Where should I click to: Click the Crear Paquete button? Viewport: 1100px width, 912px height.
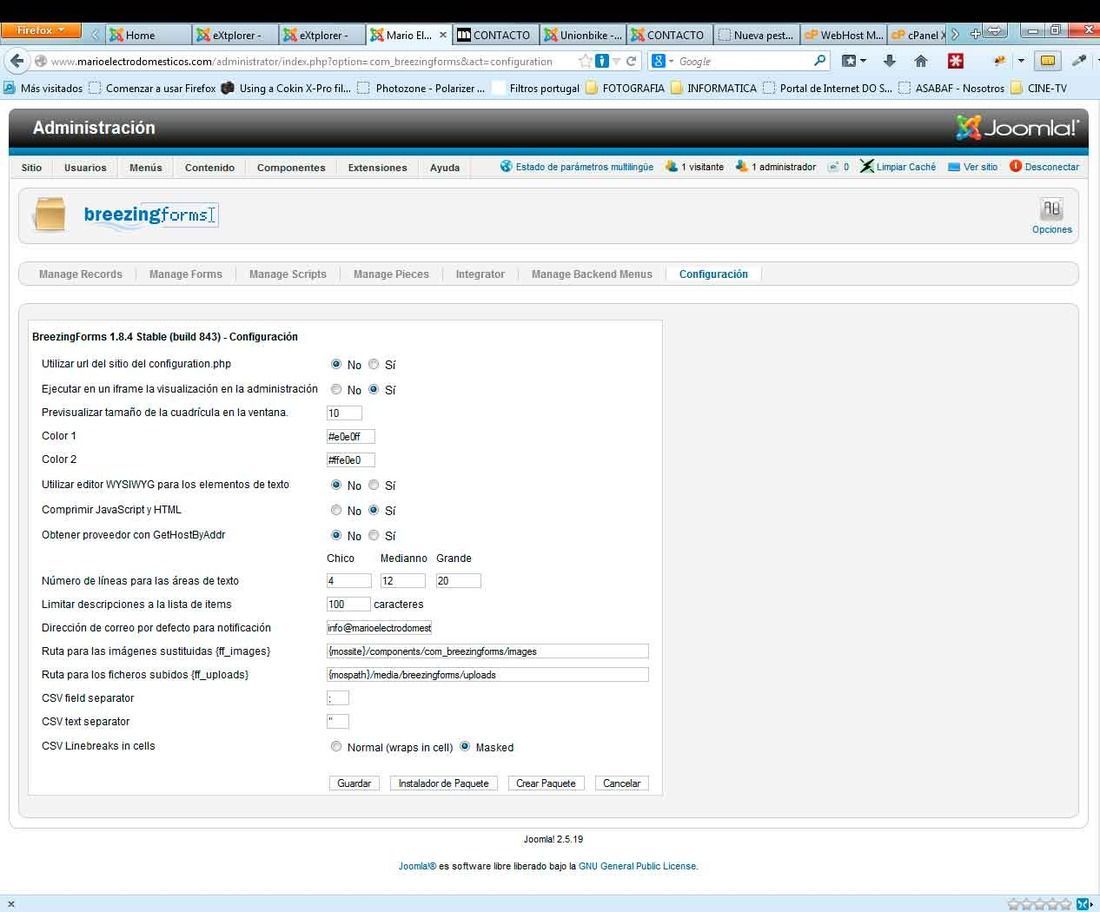[x=546, y=783]
